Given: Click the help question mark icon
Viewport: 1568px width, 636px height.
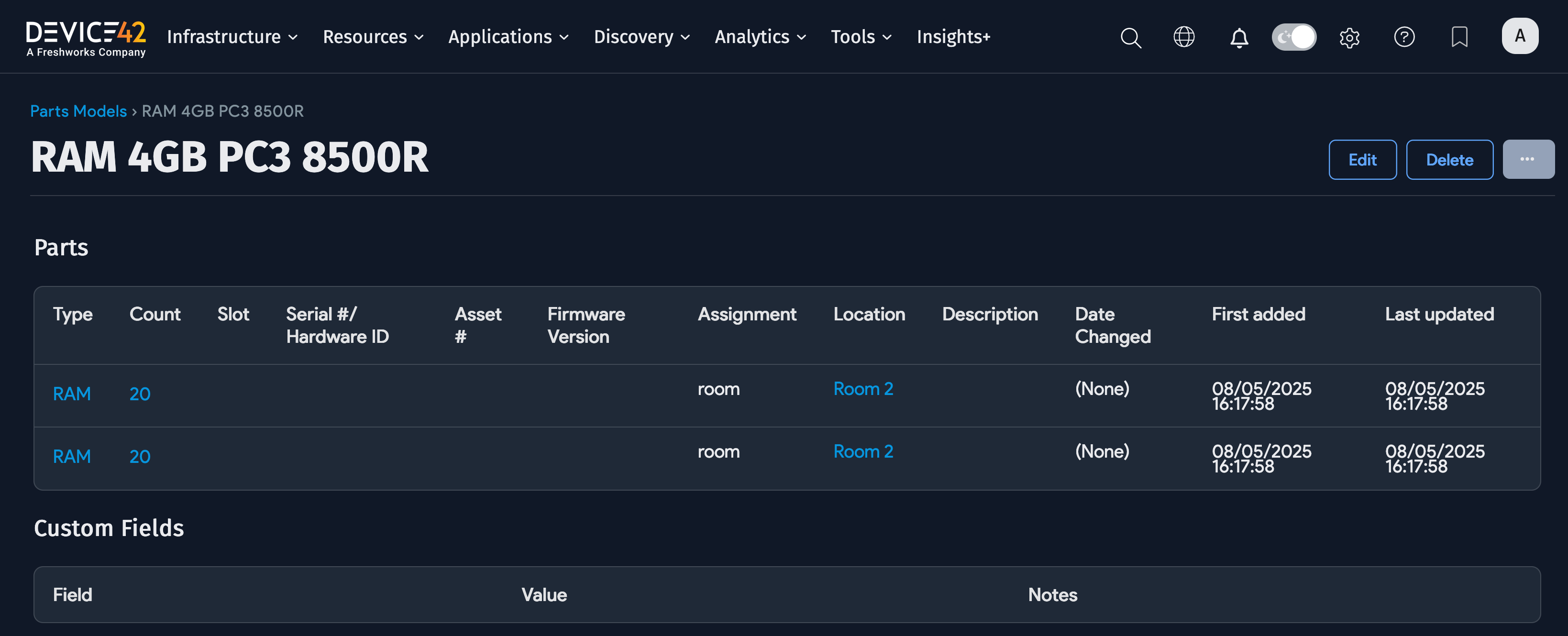Looking at the screenshot, I should coord(1403,37).
